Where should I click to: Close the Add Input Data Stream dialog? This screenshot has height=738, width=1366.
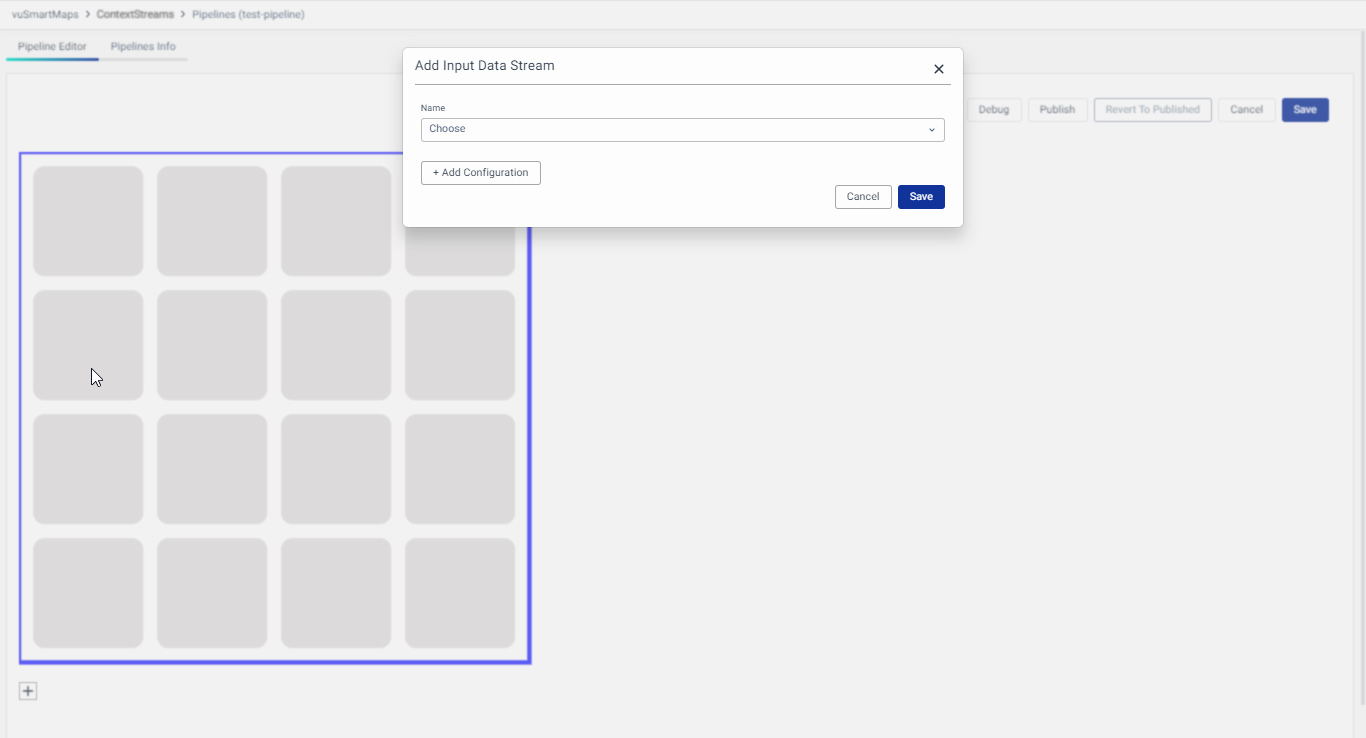coord(938,69)
